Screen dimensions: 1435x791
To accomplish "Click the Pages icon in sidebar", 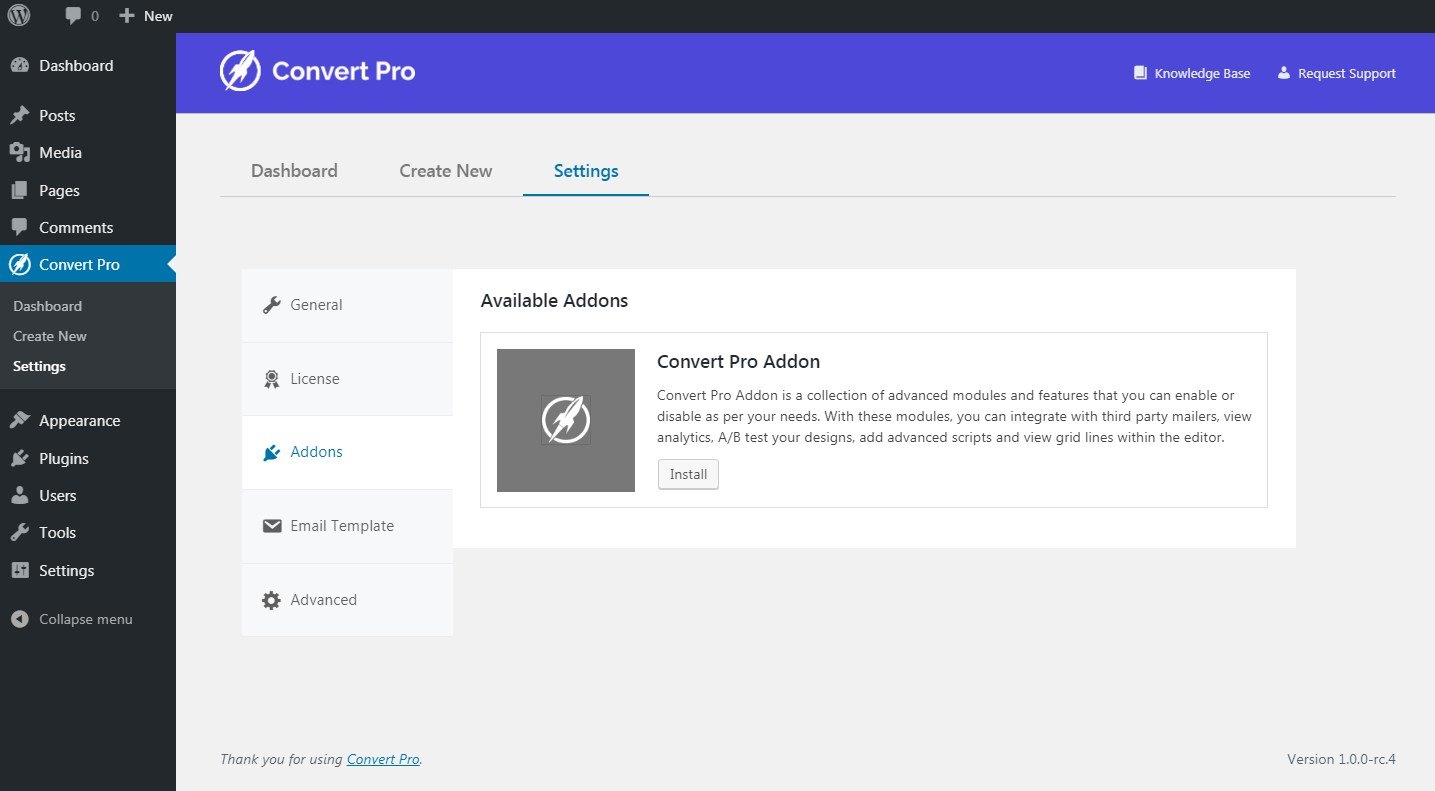I will click(x=19, y=190).
